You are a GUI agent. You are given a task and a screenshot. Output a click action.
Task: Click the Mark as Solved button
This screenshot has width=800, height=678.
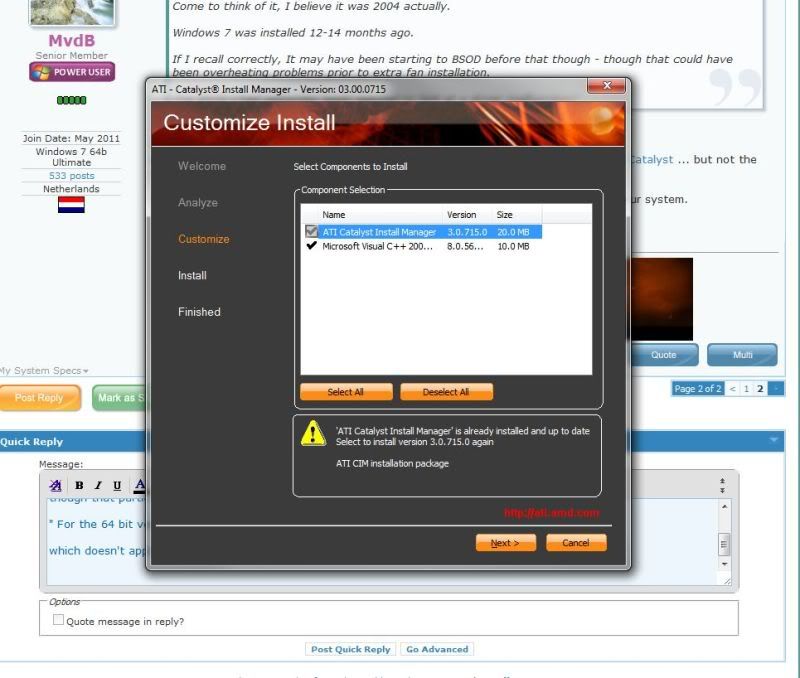[119, 397]
